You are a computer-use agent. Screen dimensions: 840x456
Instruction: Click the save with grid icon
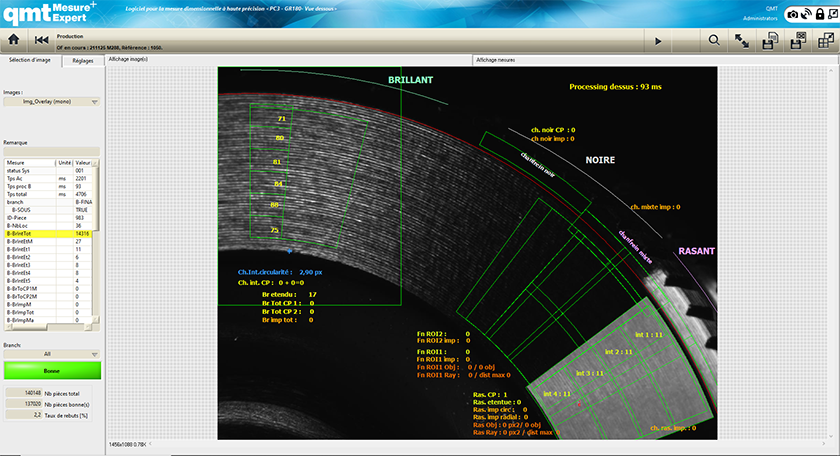[x=797, y=40]
